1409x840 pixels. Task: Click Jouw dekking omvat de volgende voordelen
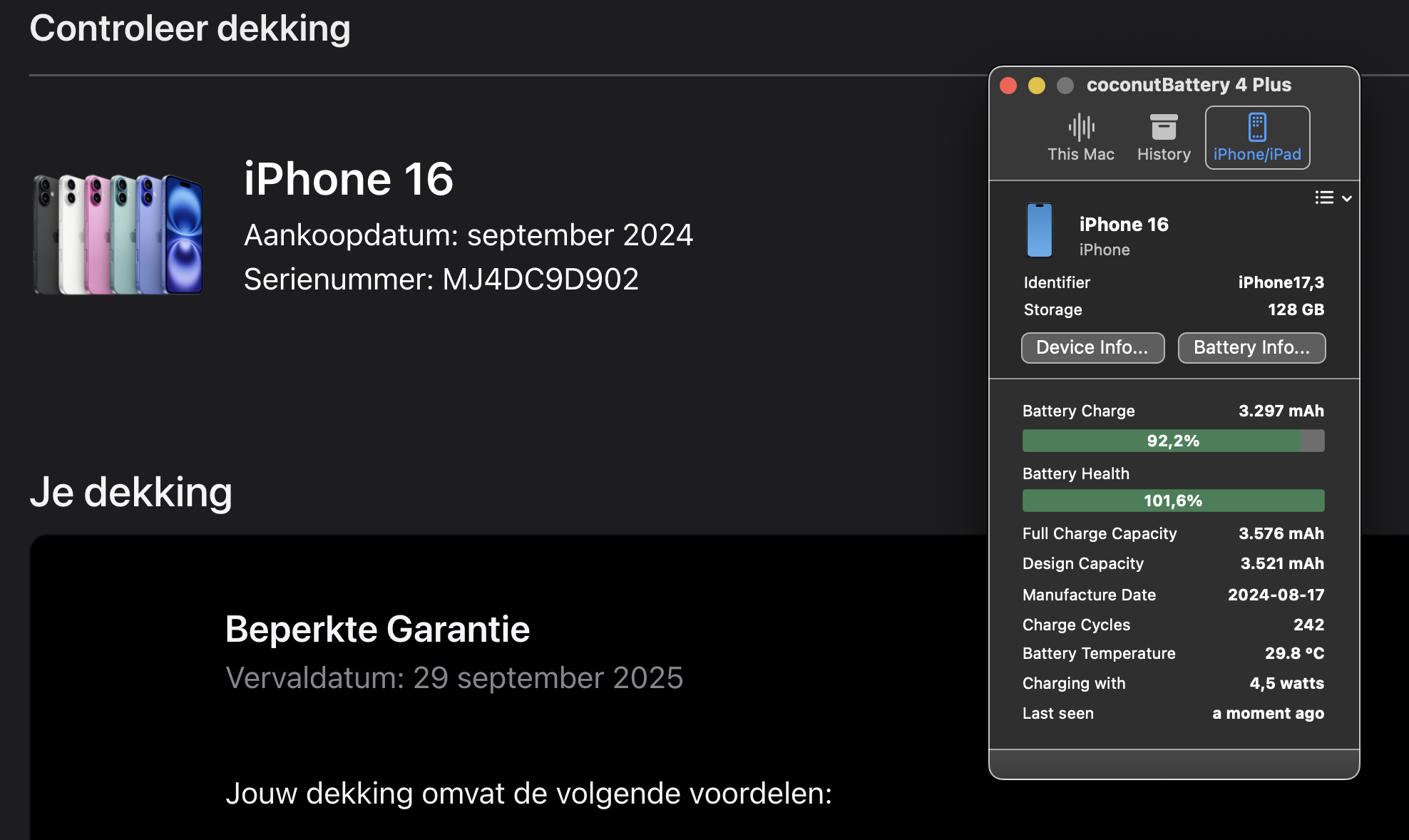pyautogui.click(x=529, y=794)
